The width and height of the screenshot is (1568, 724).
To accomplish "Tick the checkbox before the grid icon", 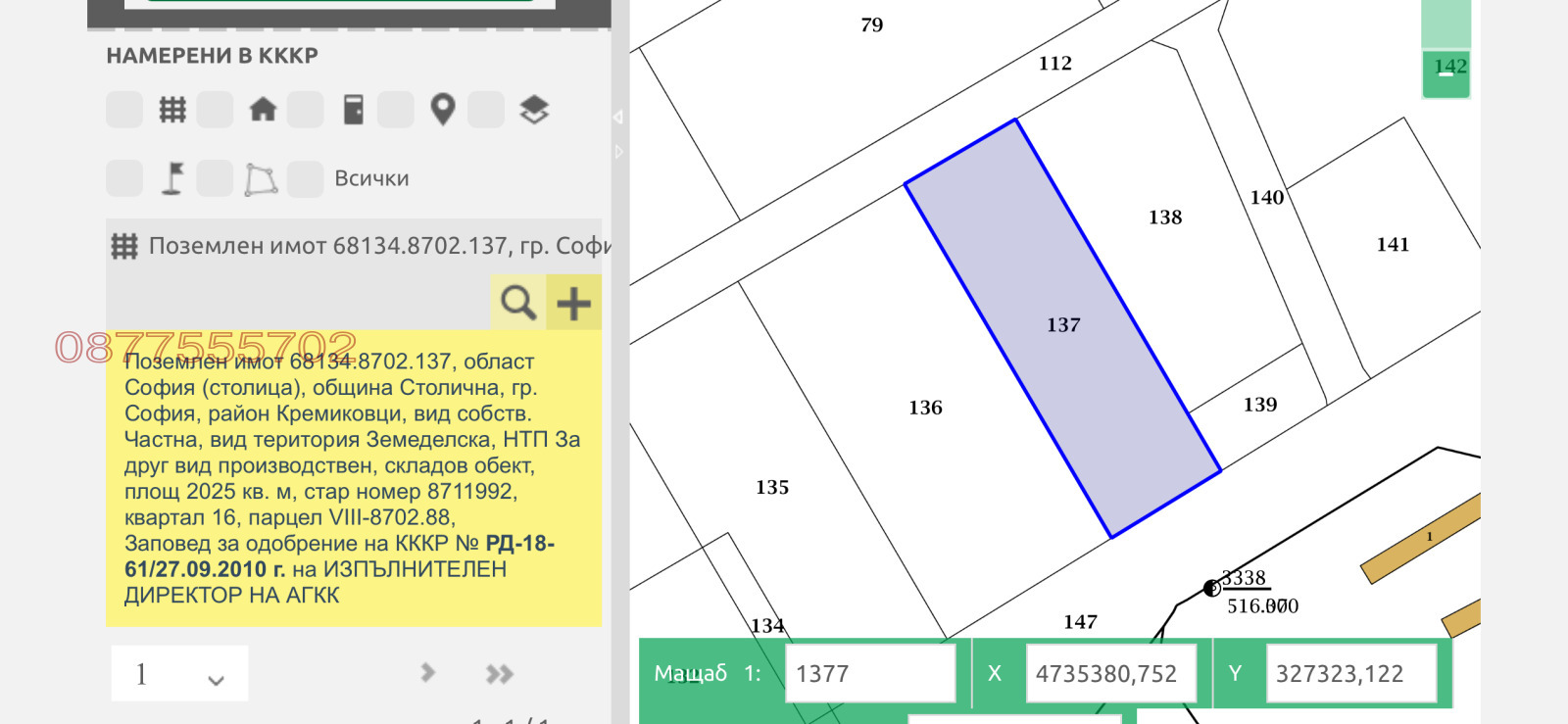I will pos(124,110).
